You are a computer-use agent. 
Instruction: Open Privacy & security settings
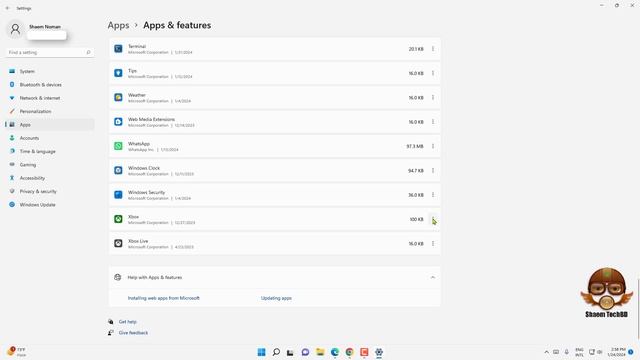click(x=50, y=191)
